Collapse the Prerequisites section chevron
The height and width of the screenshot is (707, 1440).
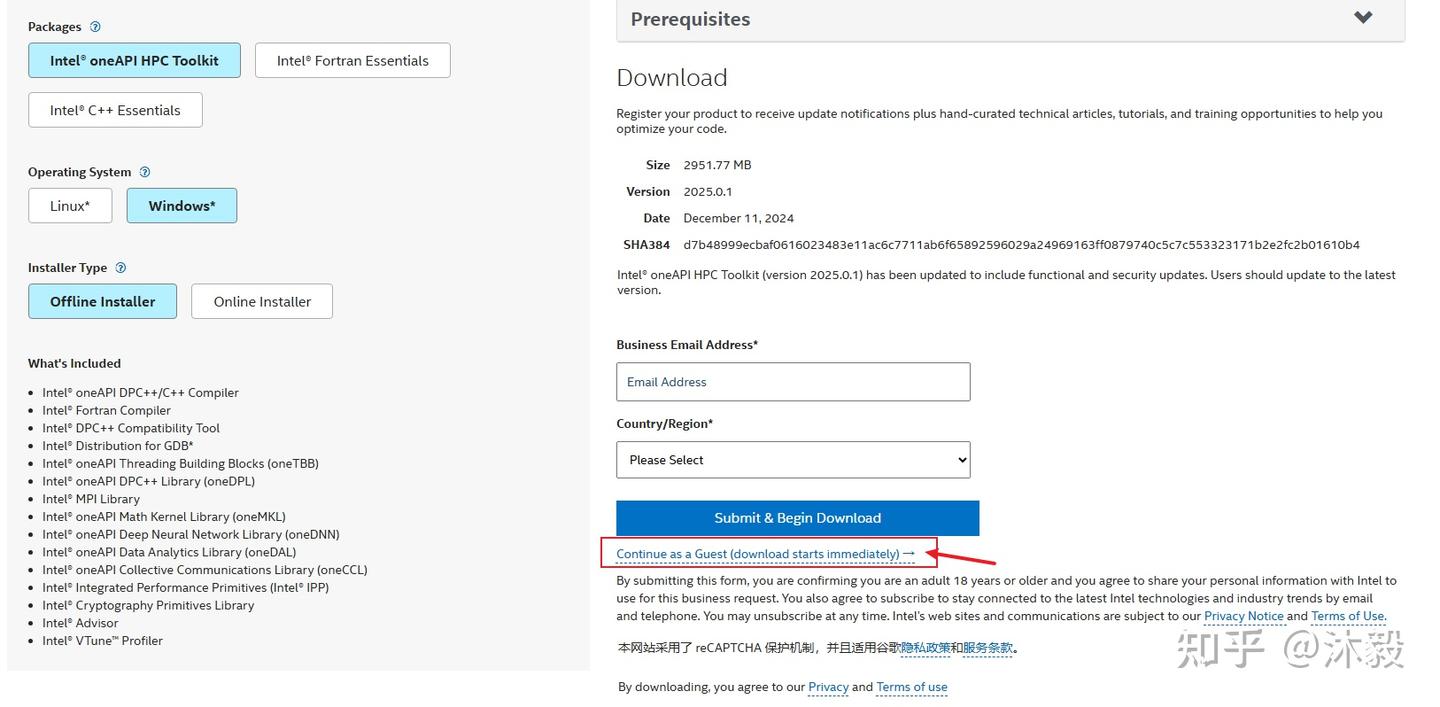1363,18
